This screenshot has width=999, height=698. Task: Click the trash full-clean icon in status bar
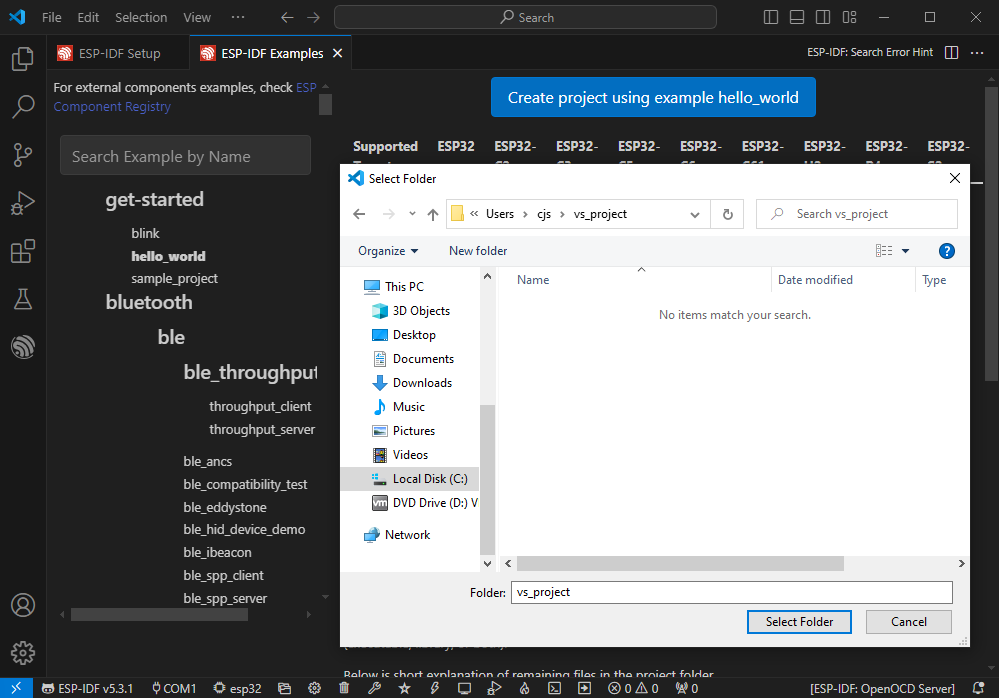344,688
